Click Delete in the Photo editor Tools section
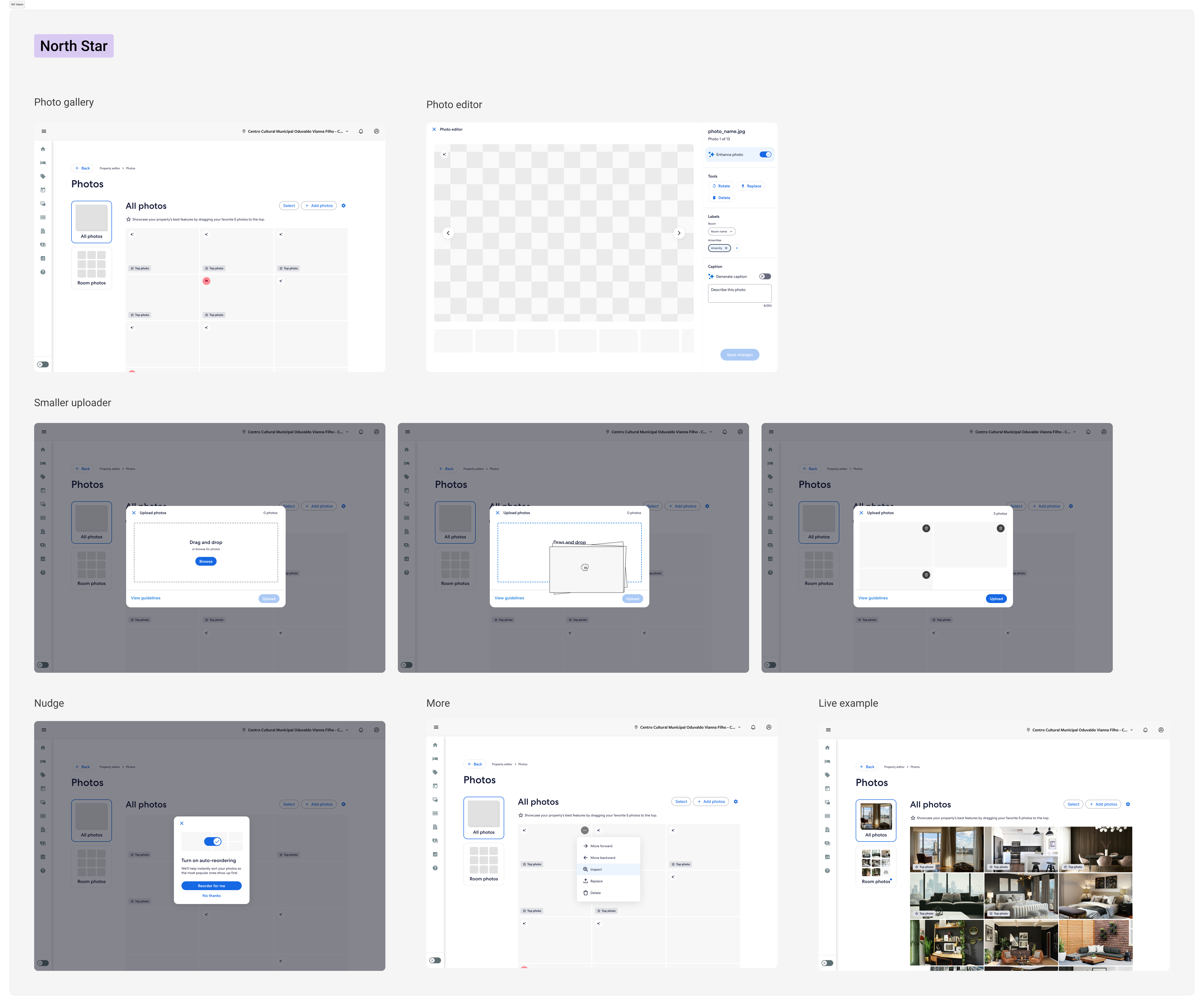 pyautogui.click(x=721, y=198)
